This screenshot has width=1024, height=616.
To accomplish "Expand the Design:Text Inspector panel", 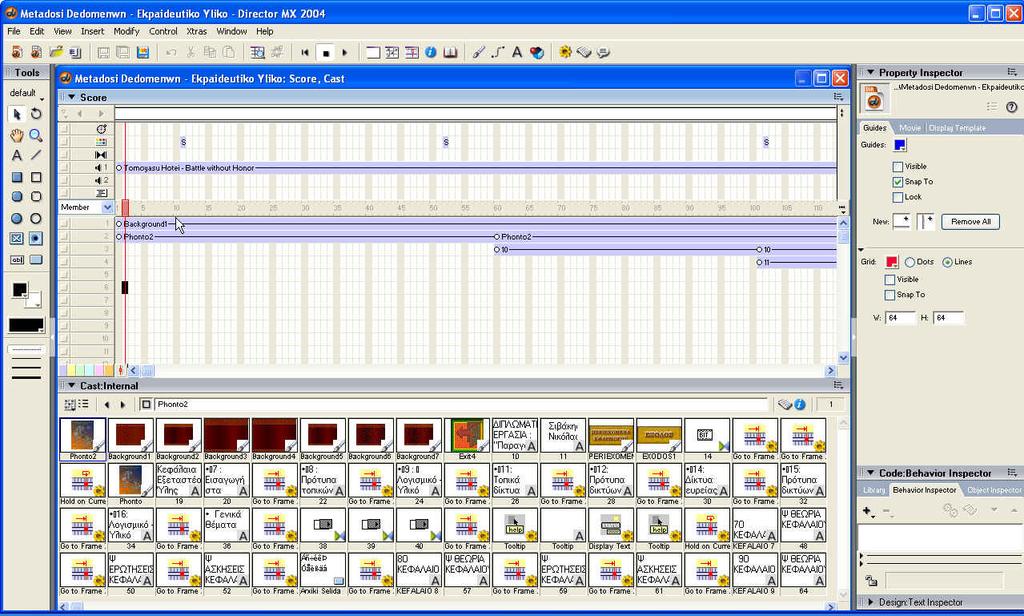I will (870, 602).
